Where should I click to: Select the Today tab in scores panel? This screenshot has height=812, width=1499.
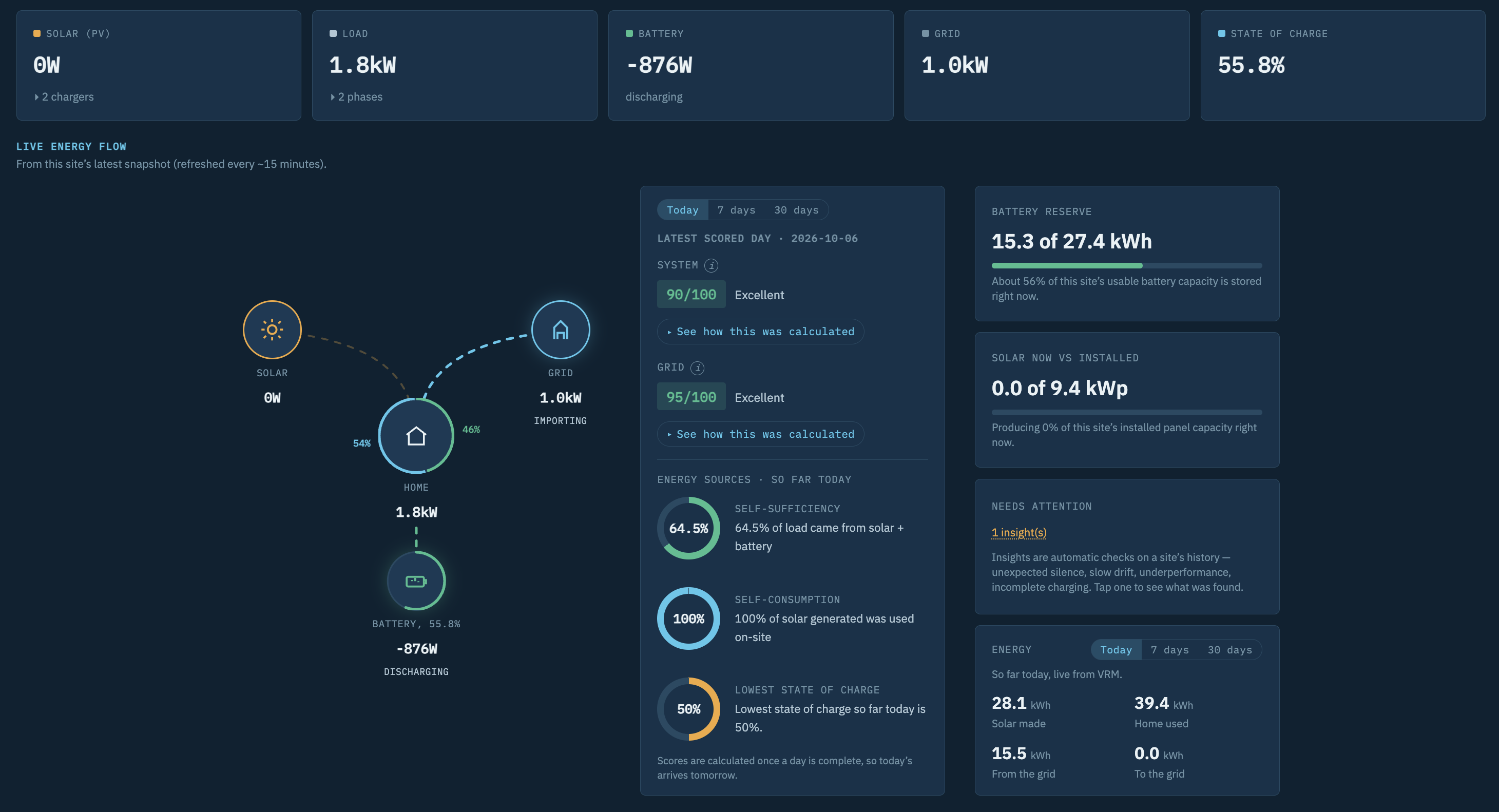click(x=682, y=210)
